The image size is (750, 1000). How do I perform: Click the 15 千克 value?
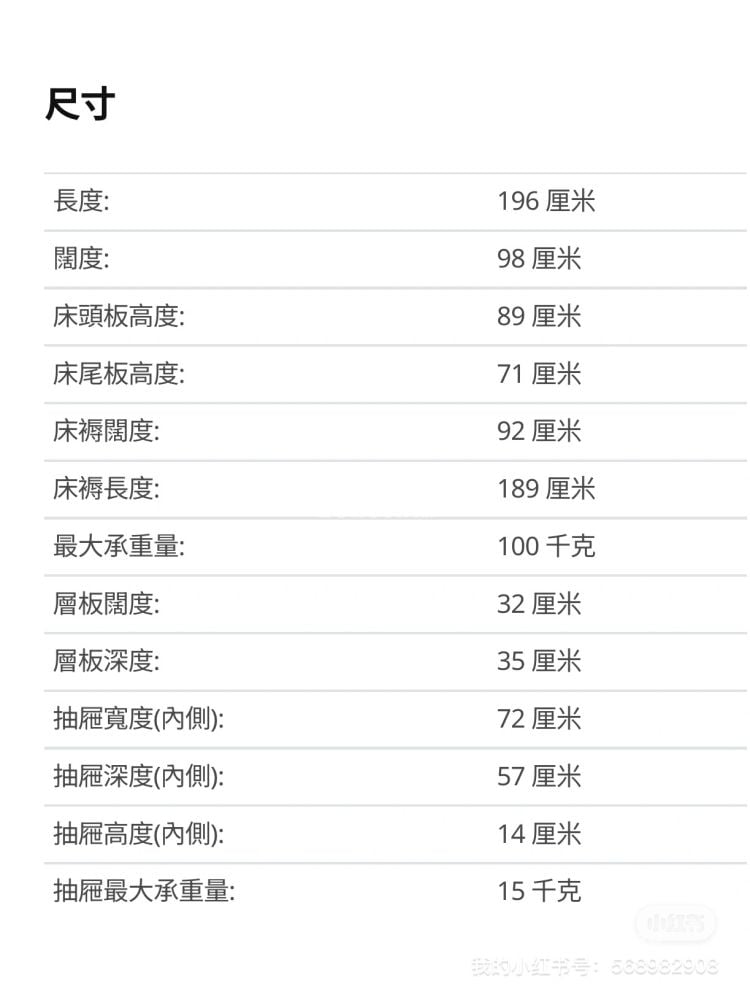point(539,891)
